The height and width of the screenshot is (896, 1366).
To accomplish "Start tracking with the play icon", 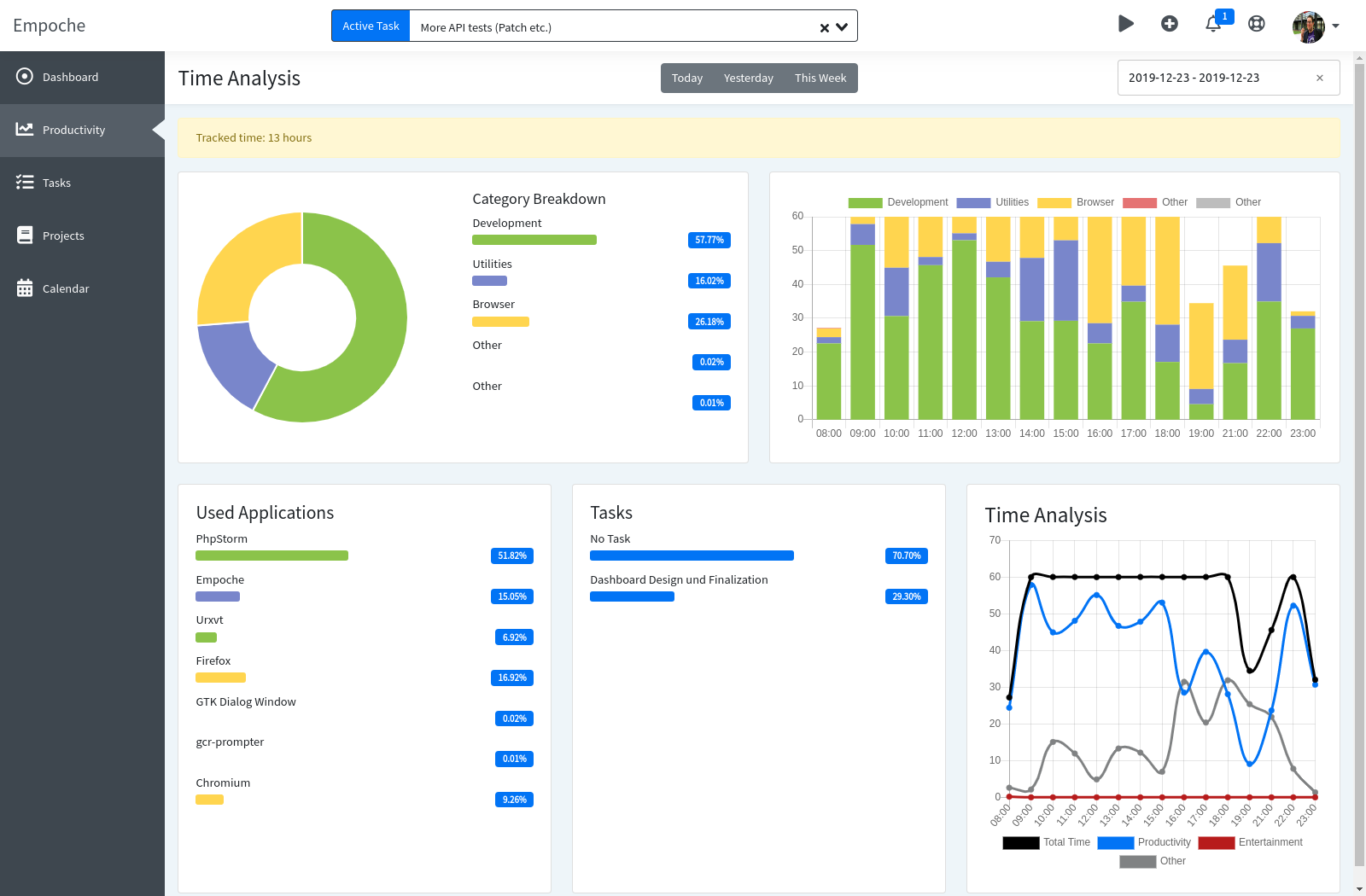I will point(1126,24).
